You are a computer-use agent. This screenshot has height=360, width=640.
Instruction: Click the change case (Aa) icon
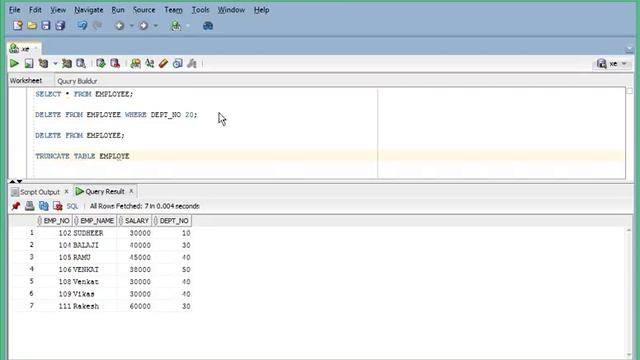(x=149, y=63)
